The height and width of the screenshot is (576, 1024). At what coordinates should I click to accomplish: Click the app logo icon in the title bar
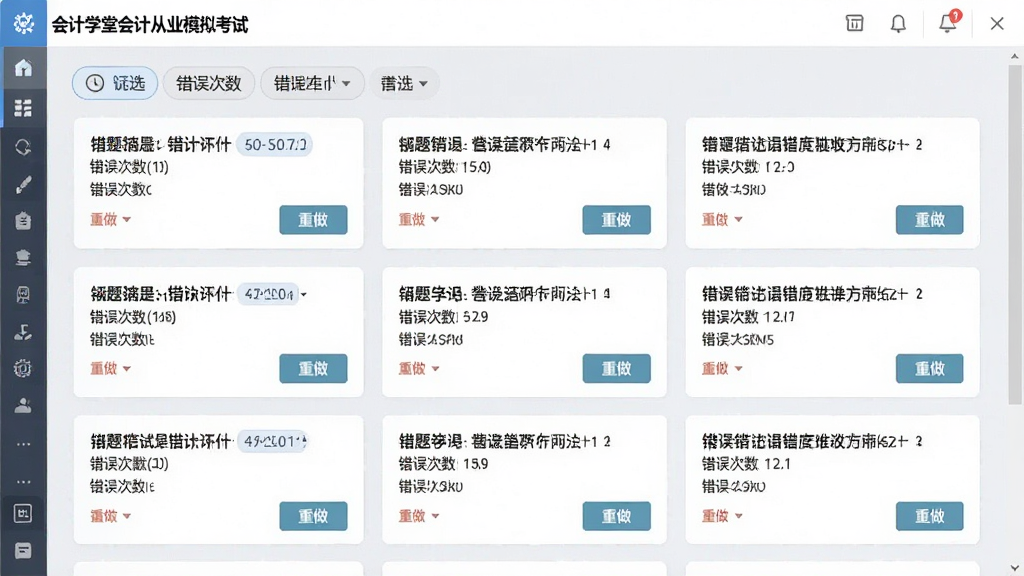point(24,23)
